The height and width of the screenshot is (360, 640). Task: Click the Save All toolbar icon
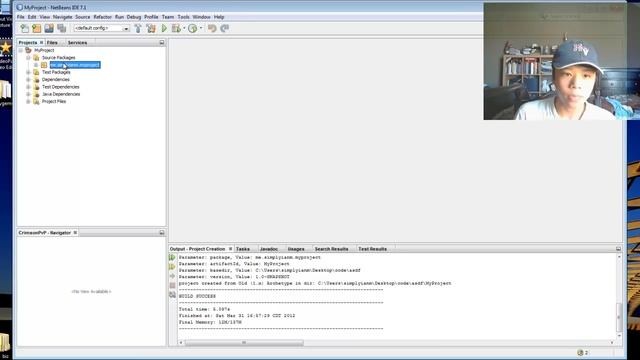click(x=62, y=28)
